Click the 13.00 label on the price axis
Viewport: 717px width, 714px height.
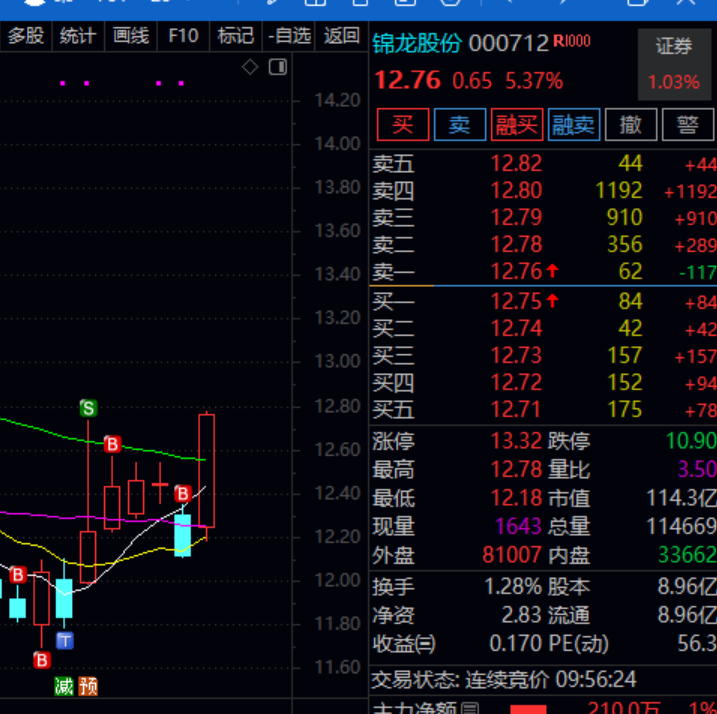(337, 361)
